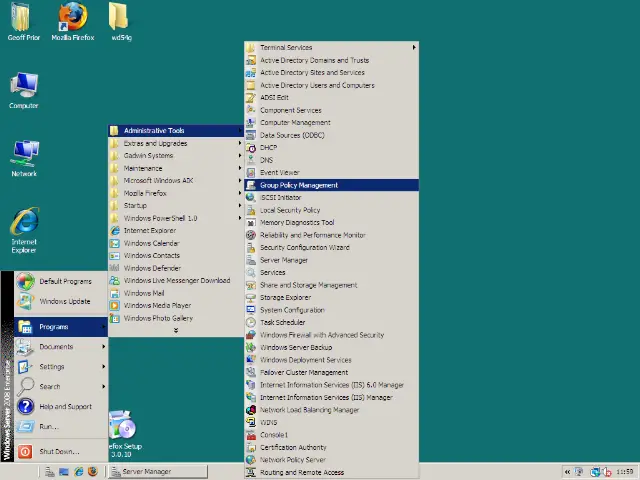
Task: Open Routing and Remote Access
Action: coord(331,472)
